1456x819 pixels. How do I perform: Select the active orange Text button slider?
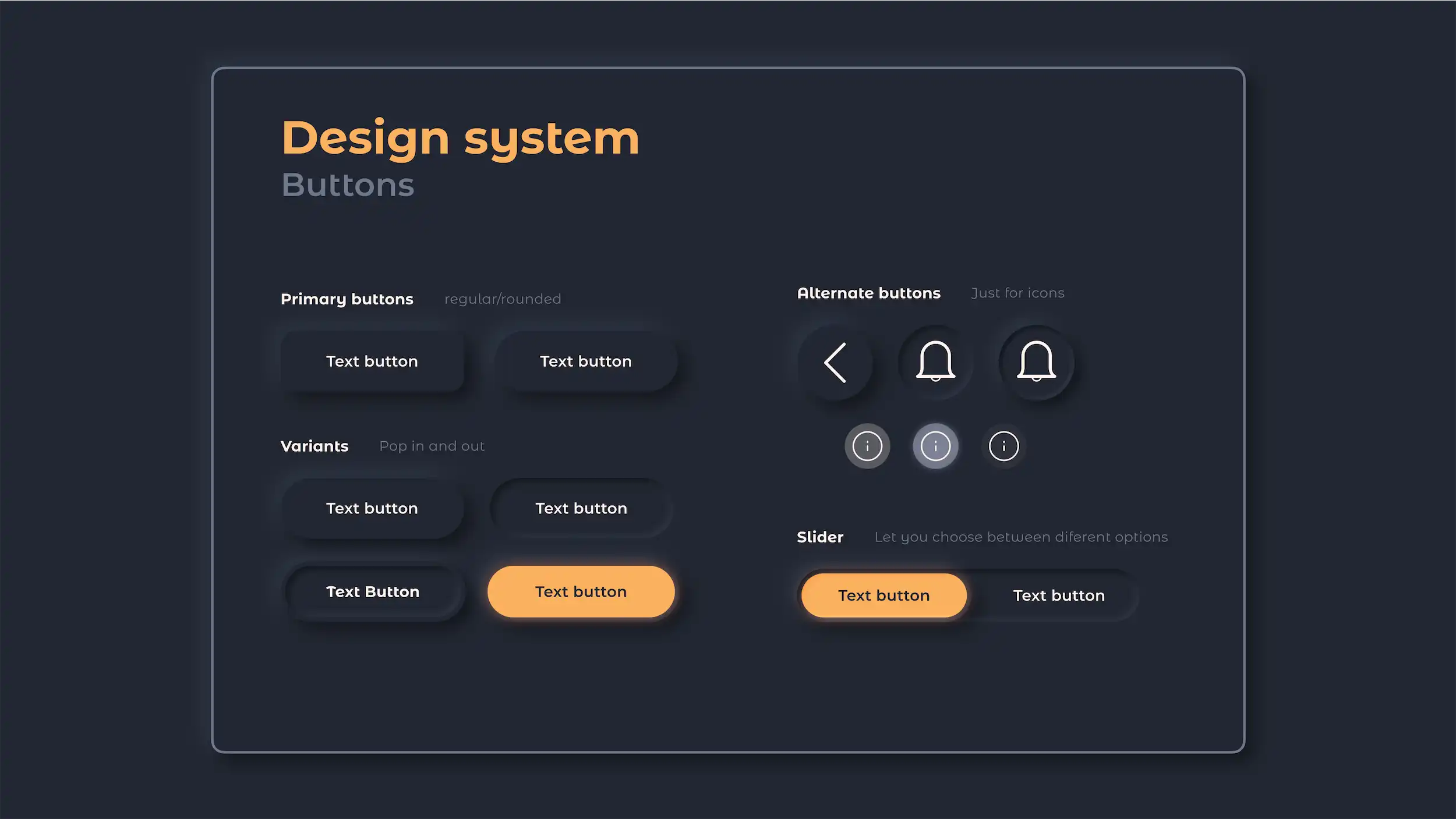pyautogui.click(x=884, y=595)
